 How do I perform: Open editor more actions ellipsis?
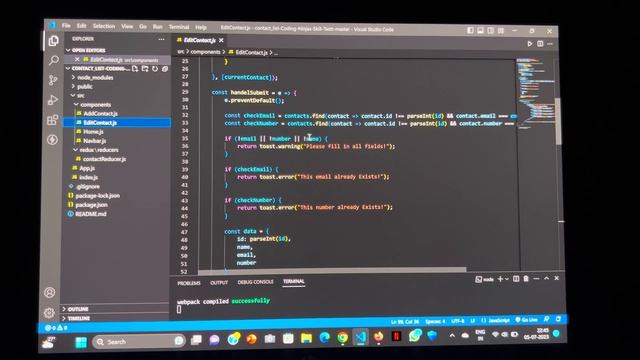pyautogui.click(x=550, y=44)
